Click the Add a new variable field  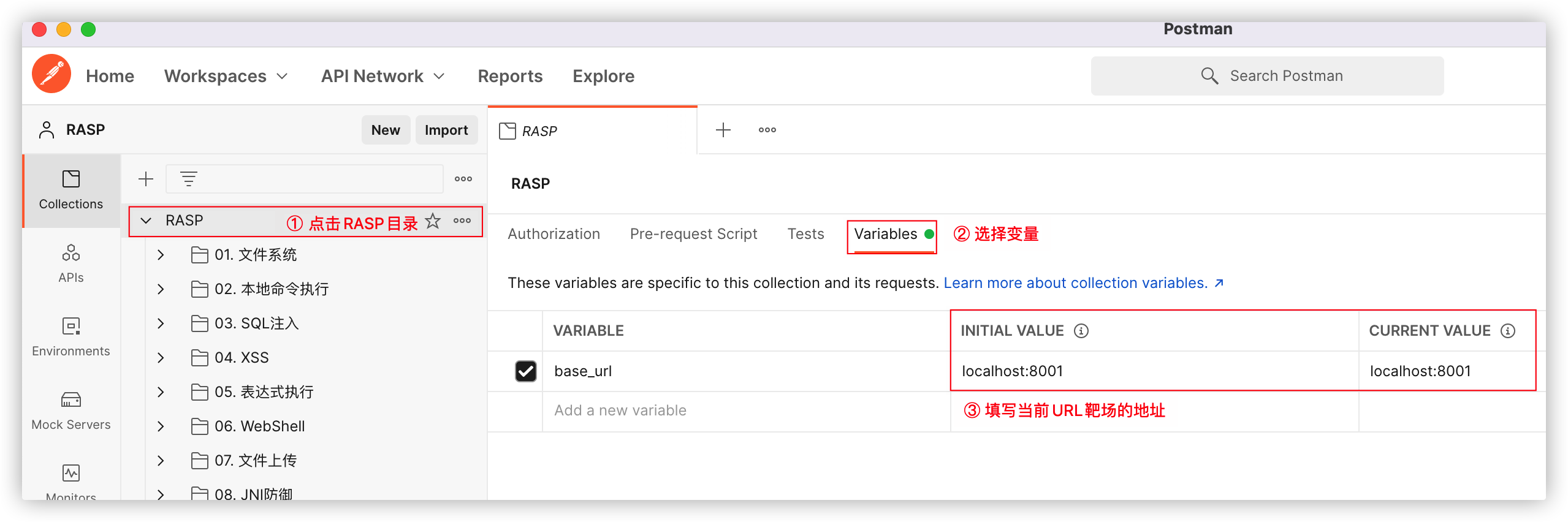coord(746,411)
